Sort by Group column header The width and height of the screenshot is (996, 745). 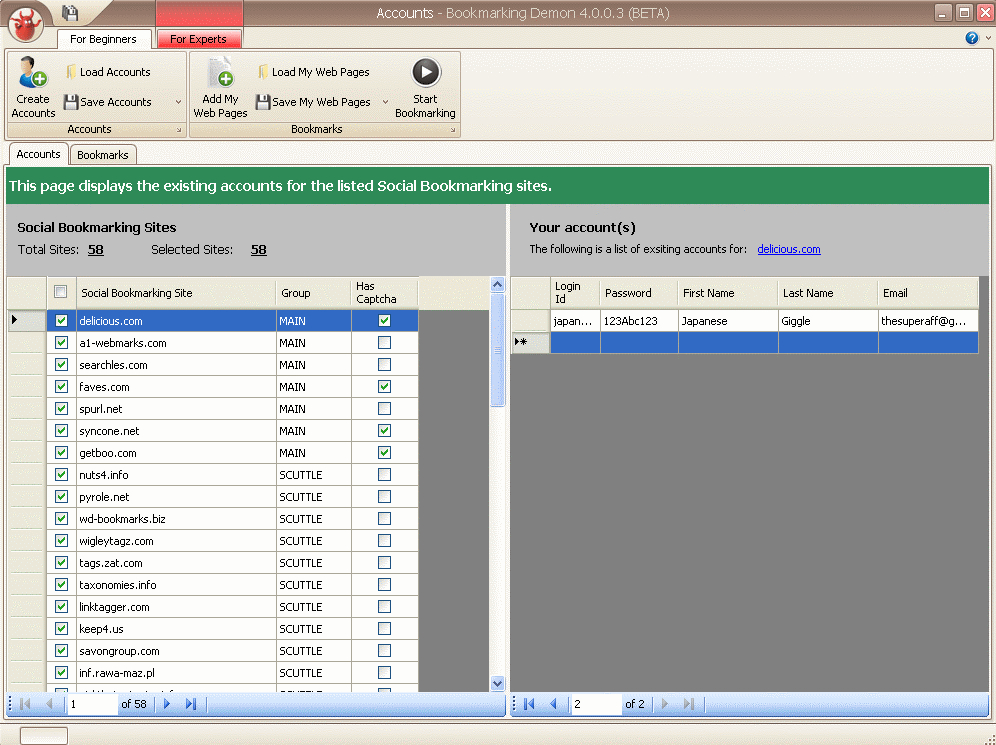tap(313, 293)
